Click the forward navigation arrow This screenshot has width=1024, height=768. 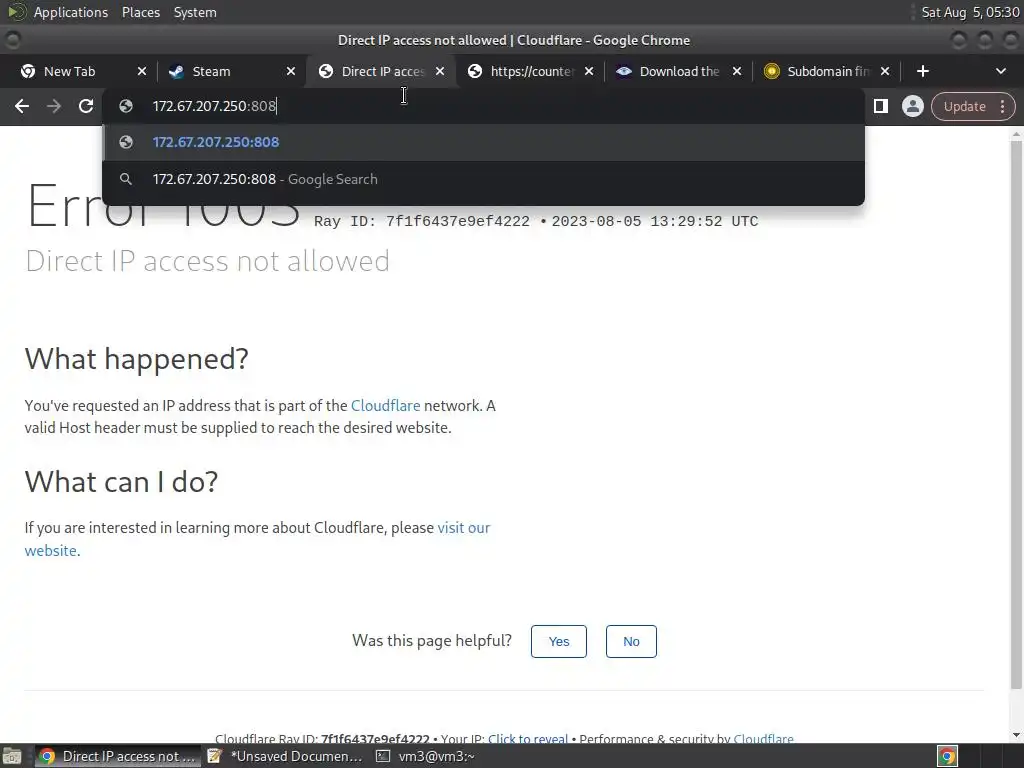pyautogui.click(x=54, y=106)
